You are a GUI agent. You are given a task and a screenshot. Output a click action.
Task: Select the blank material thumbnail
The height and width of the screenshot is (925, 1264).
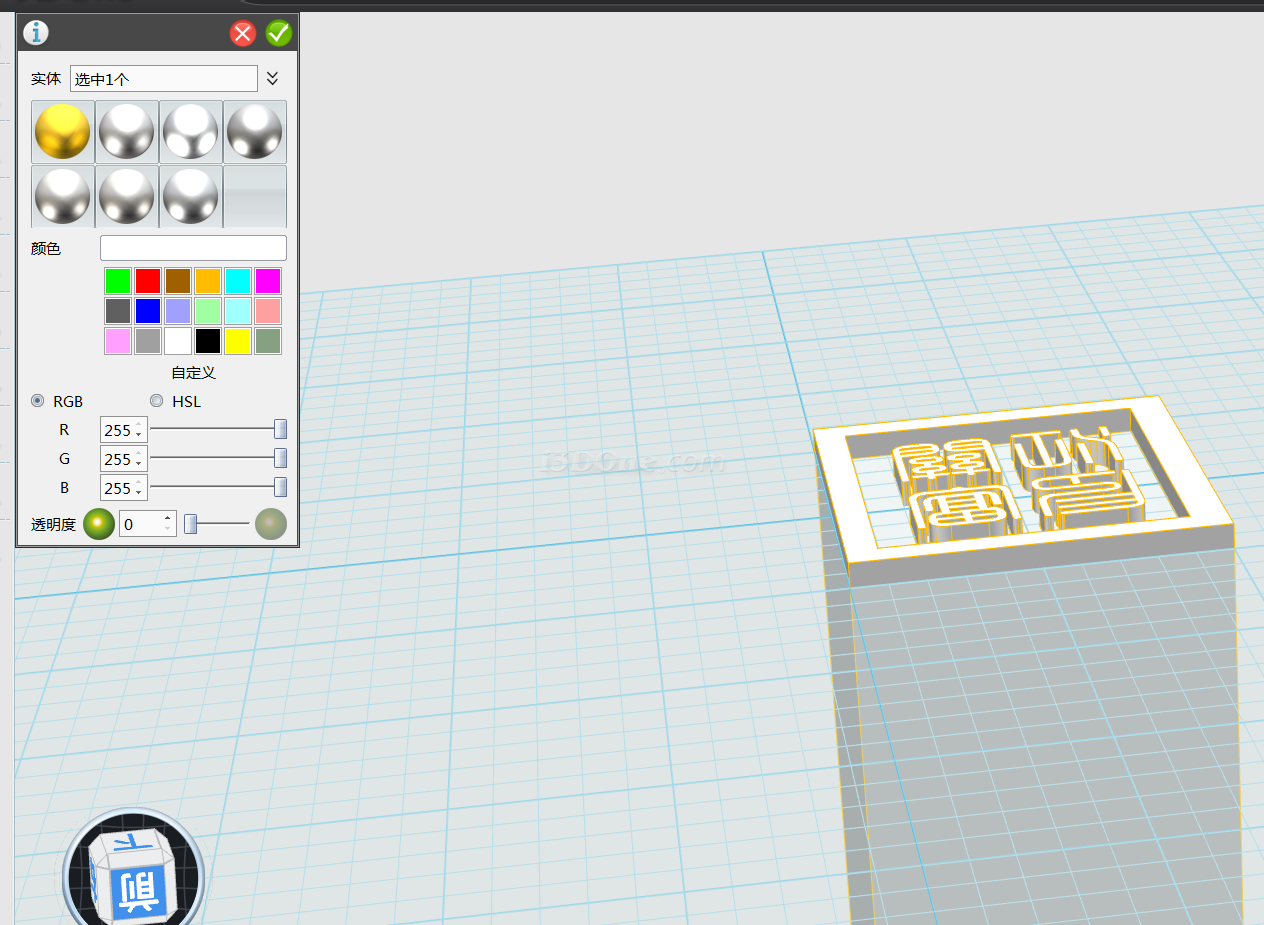255,196
